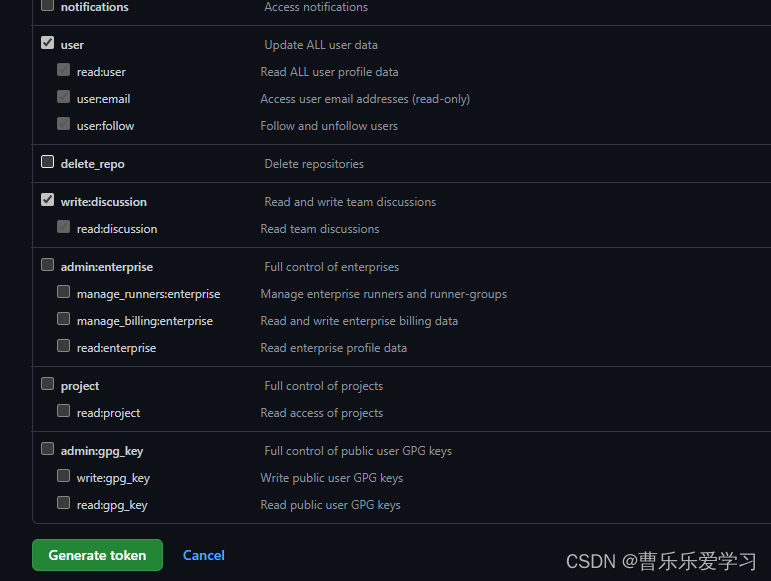Click 'Manage enterprise runners and runner-groups' text
771x581 pixels.
click(384, 294)
